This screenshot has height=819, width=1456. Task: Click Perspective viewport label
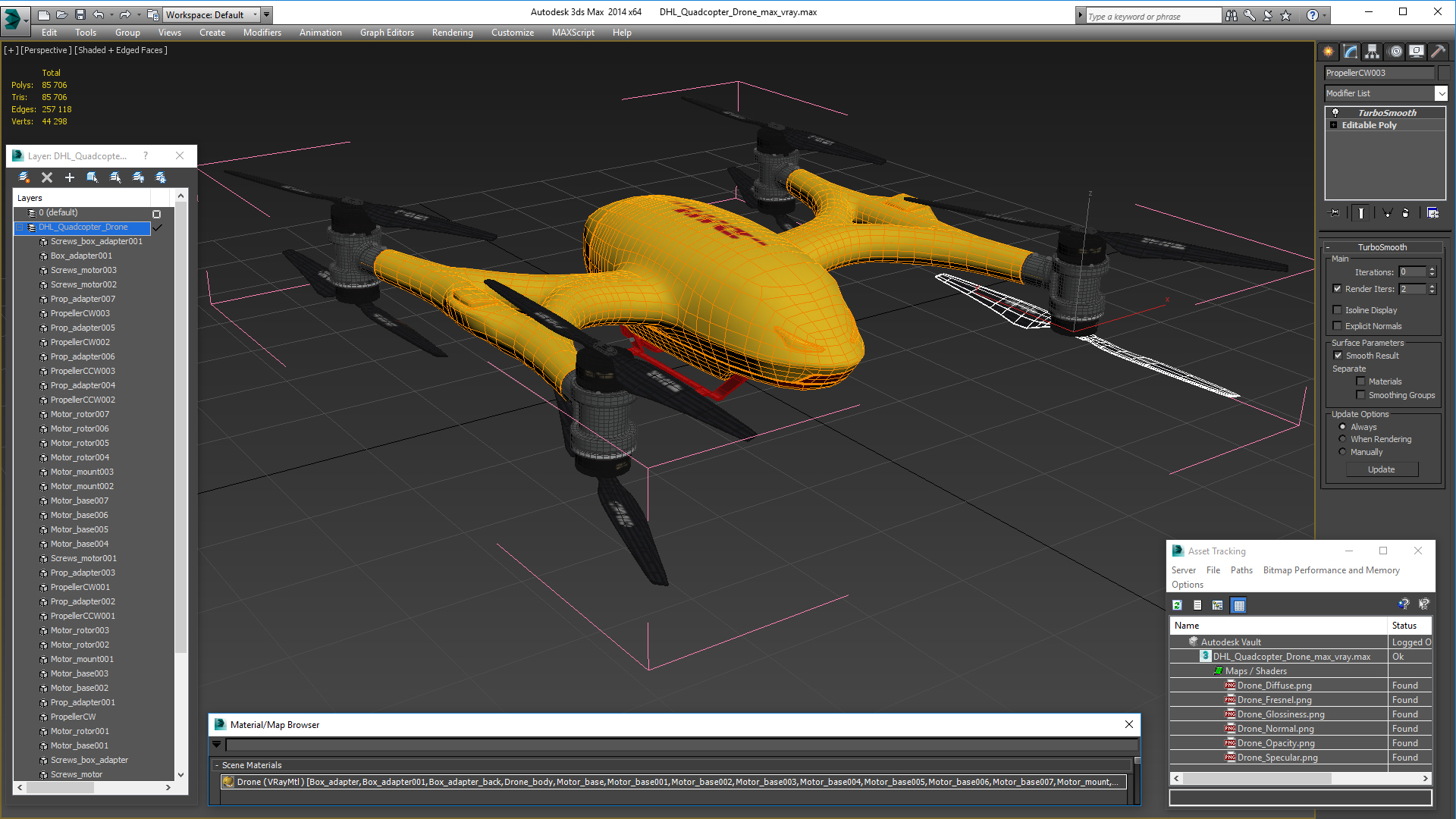46,50
